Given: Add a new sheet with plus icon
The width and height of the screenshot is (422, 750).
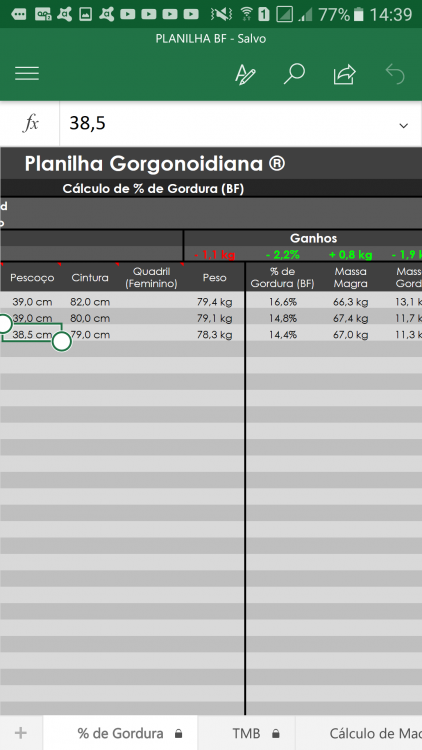Looking at the screenshot, I should pos(21,733).
